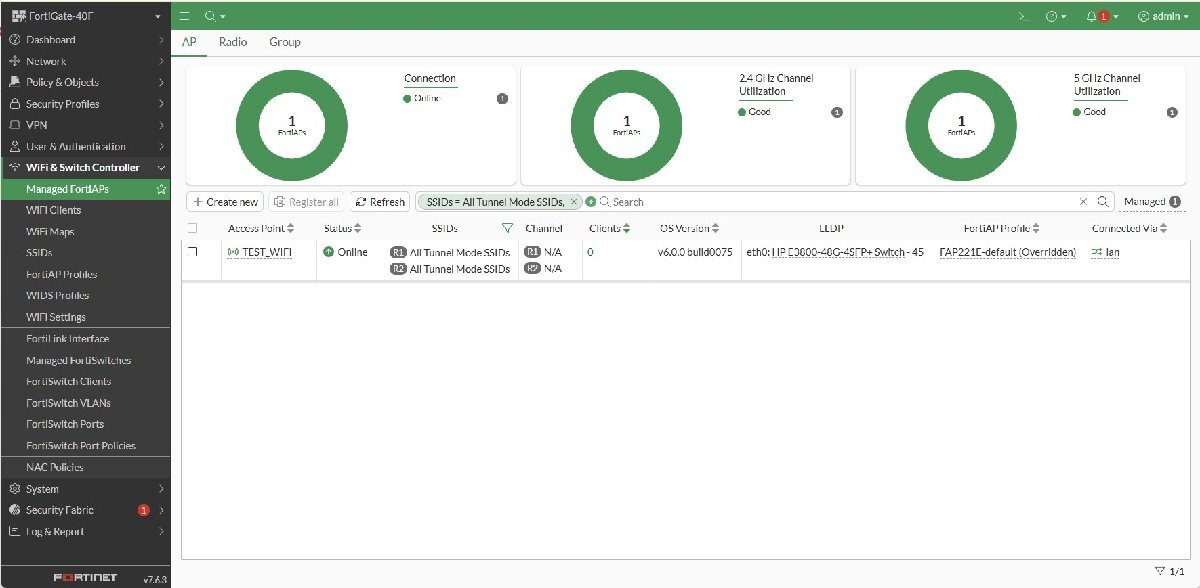
Task: Remove the SSIDs filter chip
Action: coord(574,202)
